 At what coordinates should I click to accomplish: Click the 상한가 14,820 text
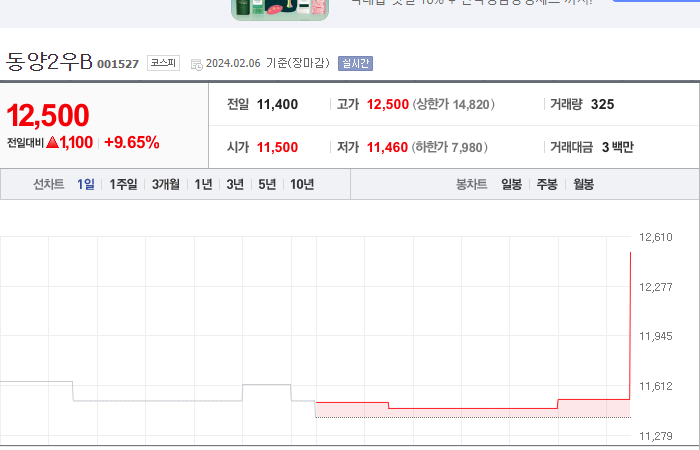tap(453, 104)
